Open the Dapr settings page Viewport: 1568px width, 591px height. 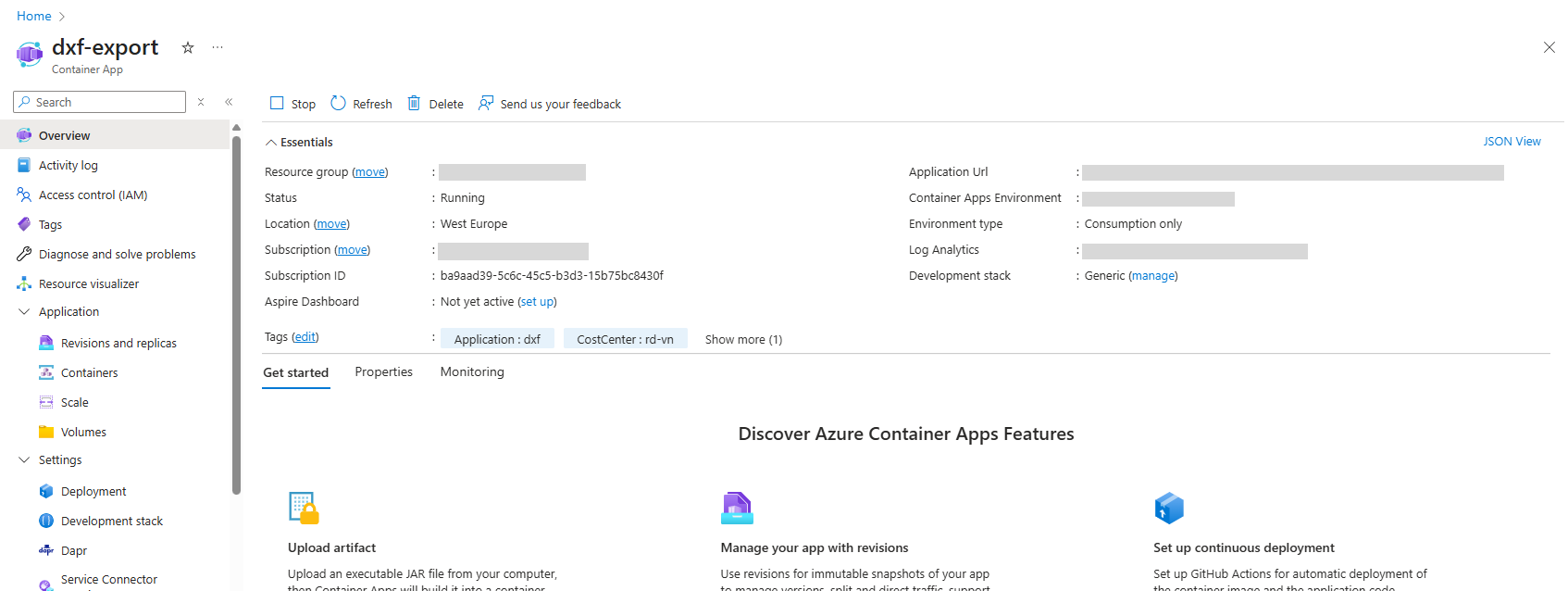coord(74,550)
